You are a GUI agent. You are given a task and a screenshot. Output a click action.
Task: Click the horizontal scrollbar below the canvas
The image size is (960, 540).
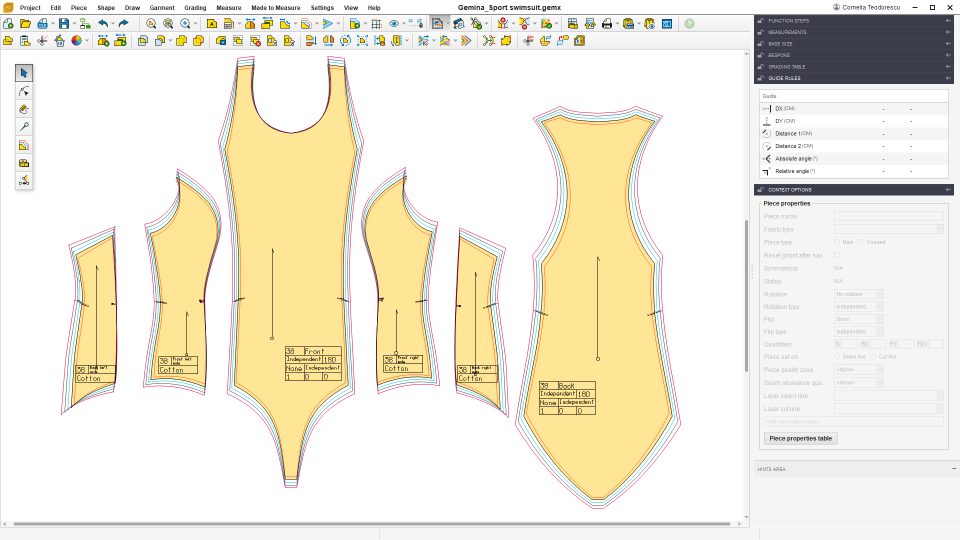click(x=372, y=524)
